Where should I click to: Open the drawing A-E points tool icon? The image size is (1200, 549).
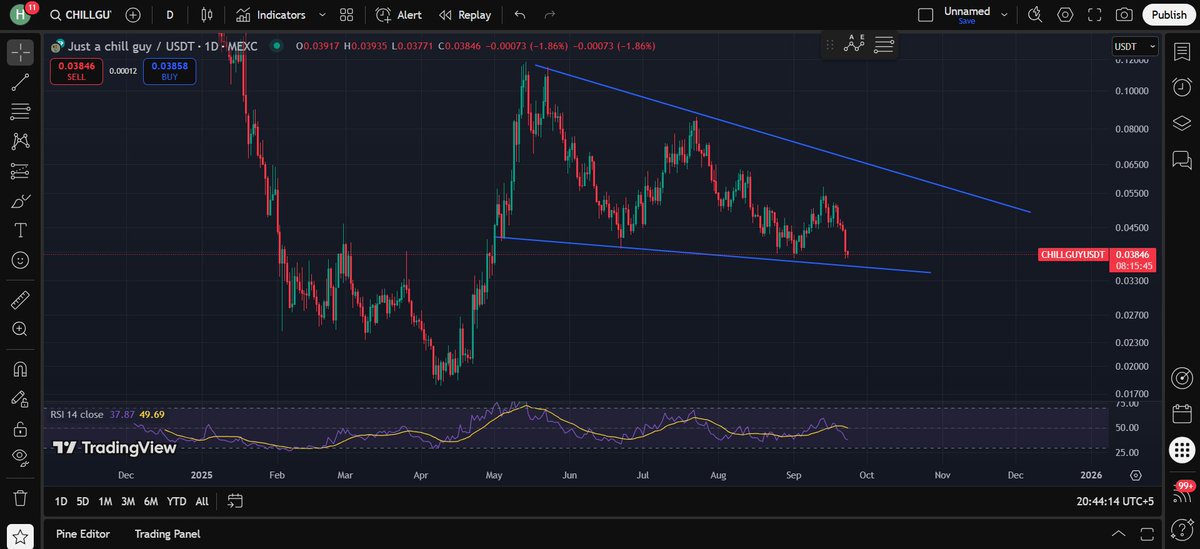[x=854, y=44]
